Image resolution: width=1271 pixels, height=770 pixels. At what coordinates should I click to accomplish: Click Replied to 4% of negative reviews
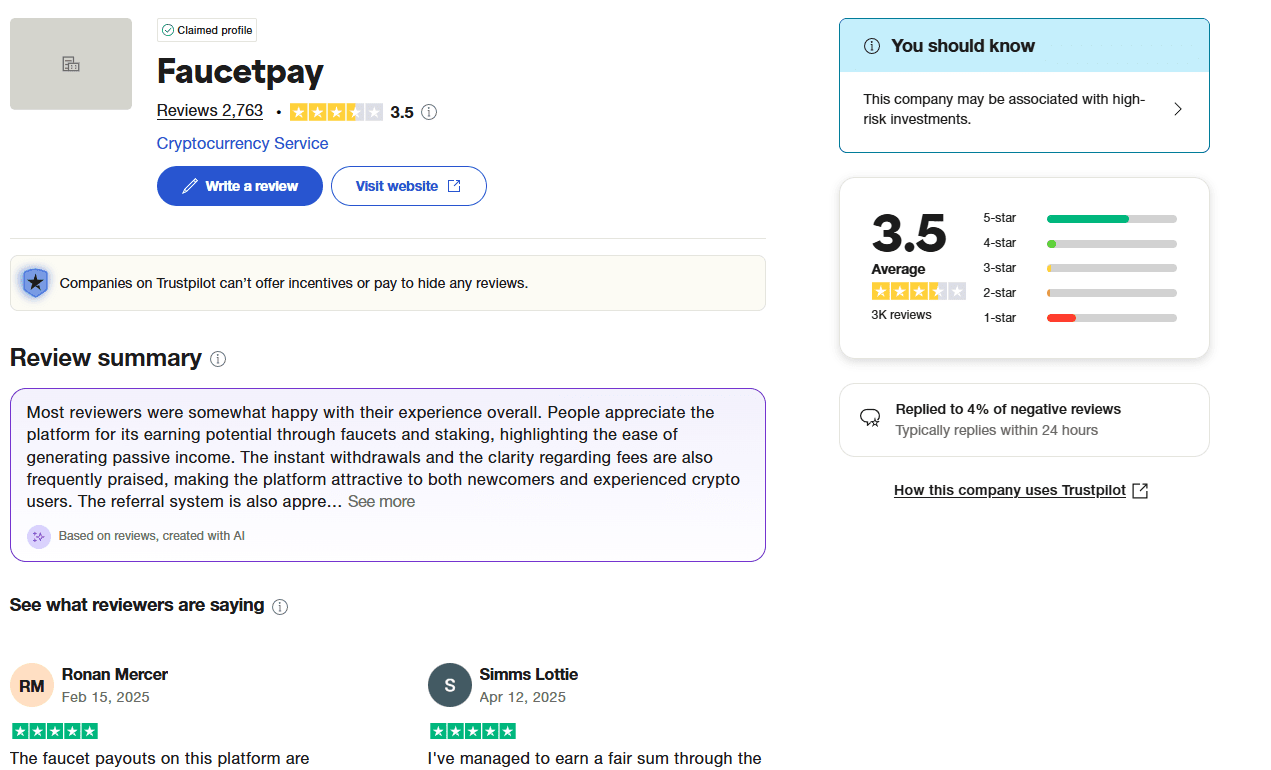[1008, 409]
